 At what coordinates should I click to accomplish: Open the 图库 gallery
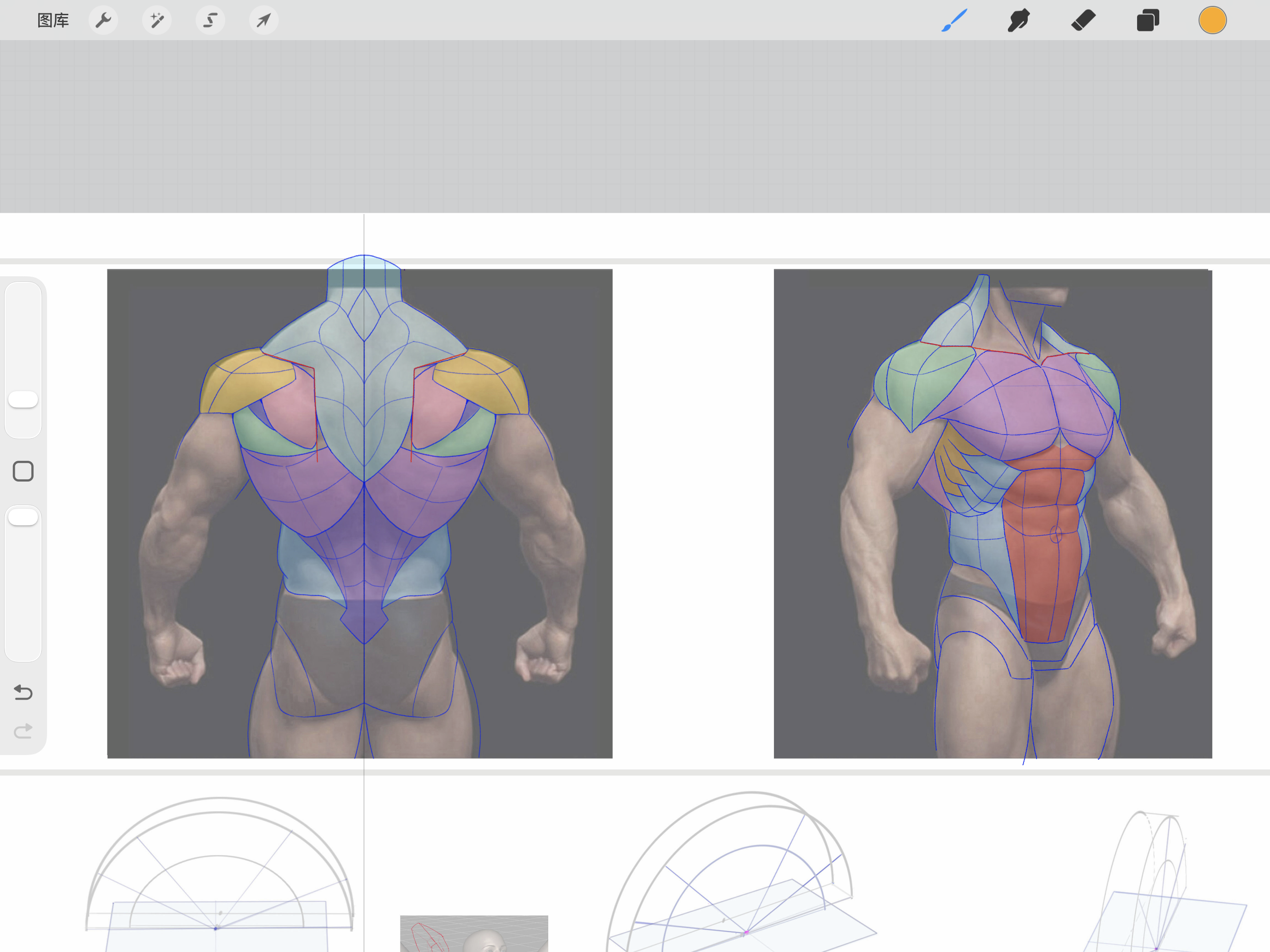(53, 21)
